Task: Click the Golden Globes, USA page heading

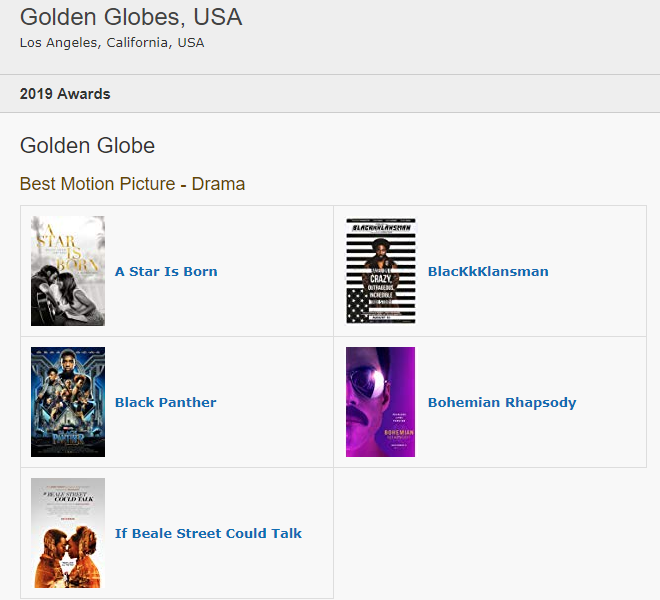Action: pos(131,17)
